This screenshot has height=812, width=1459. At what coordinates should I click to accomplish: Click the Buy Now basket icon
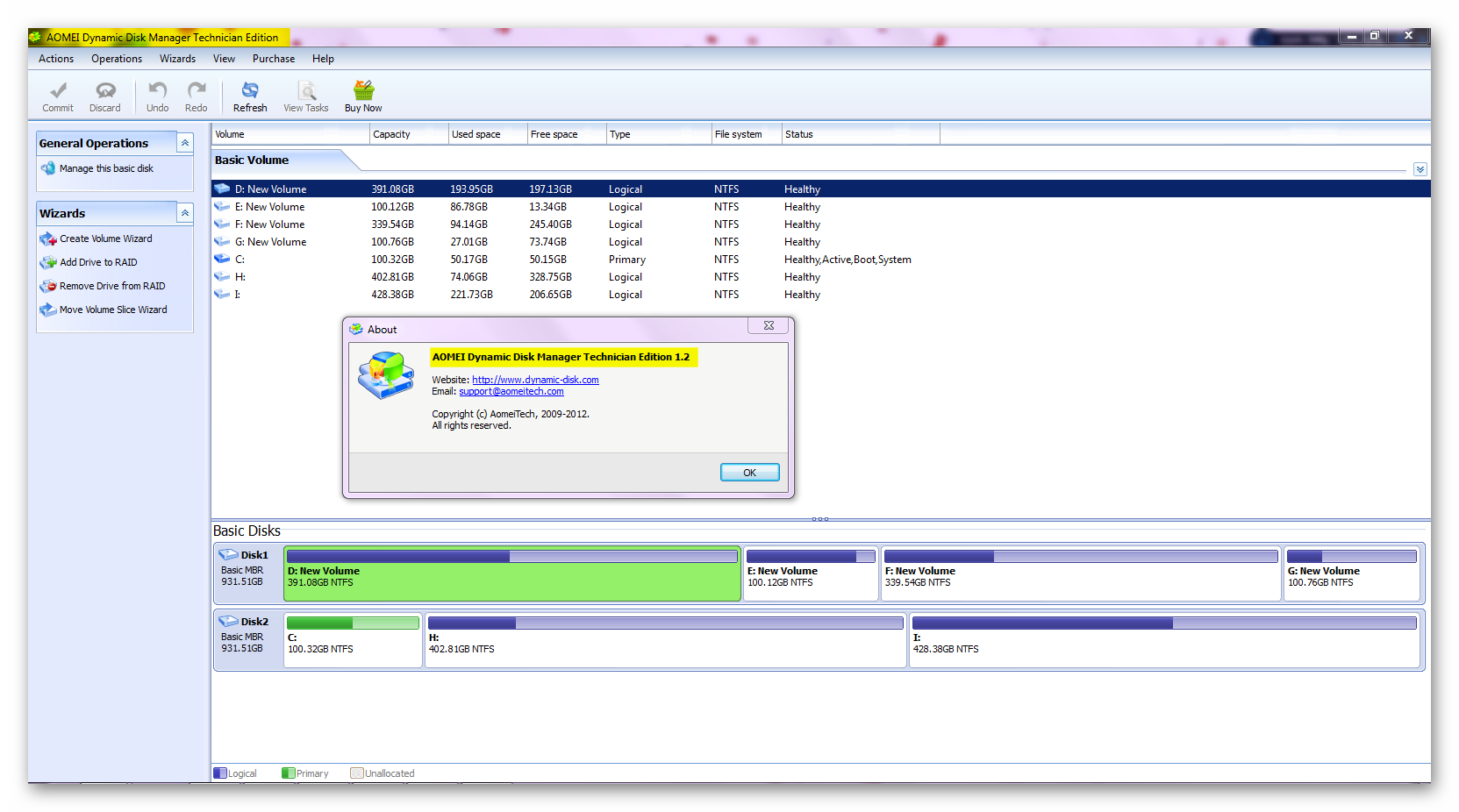(363, 90)
